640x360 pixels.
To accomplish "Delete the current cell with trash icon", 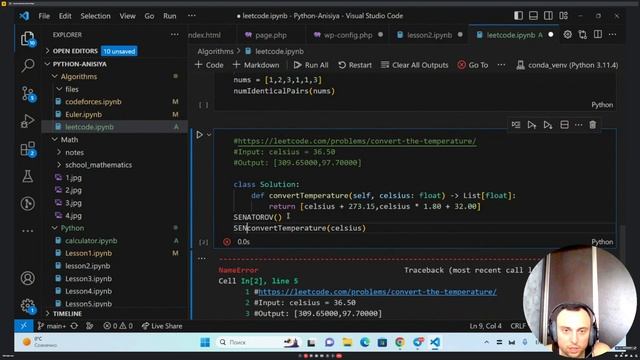I will (593, 125).
